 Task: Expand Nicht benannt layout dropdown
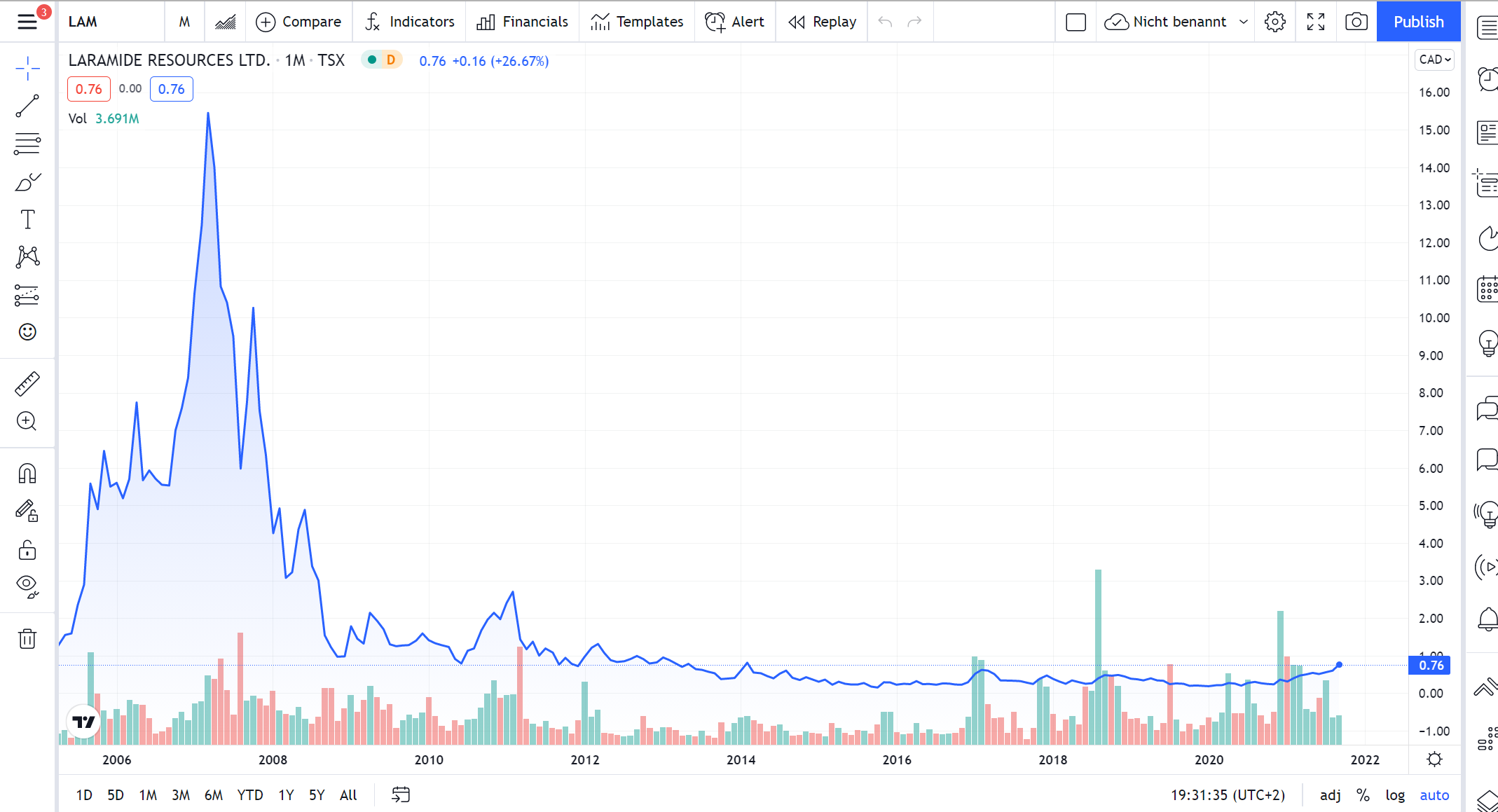pos(1244,22)
